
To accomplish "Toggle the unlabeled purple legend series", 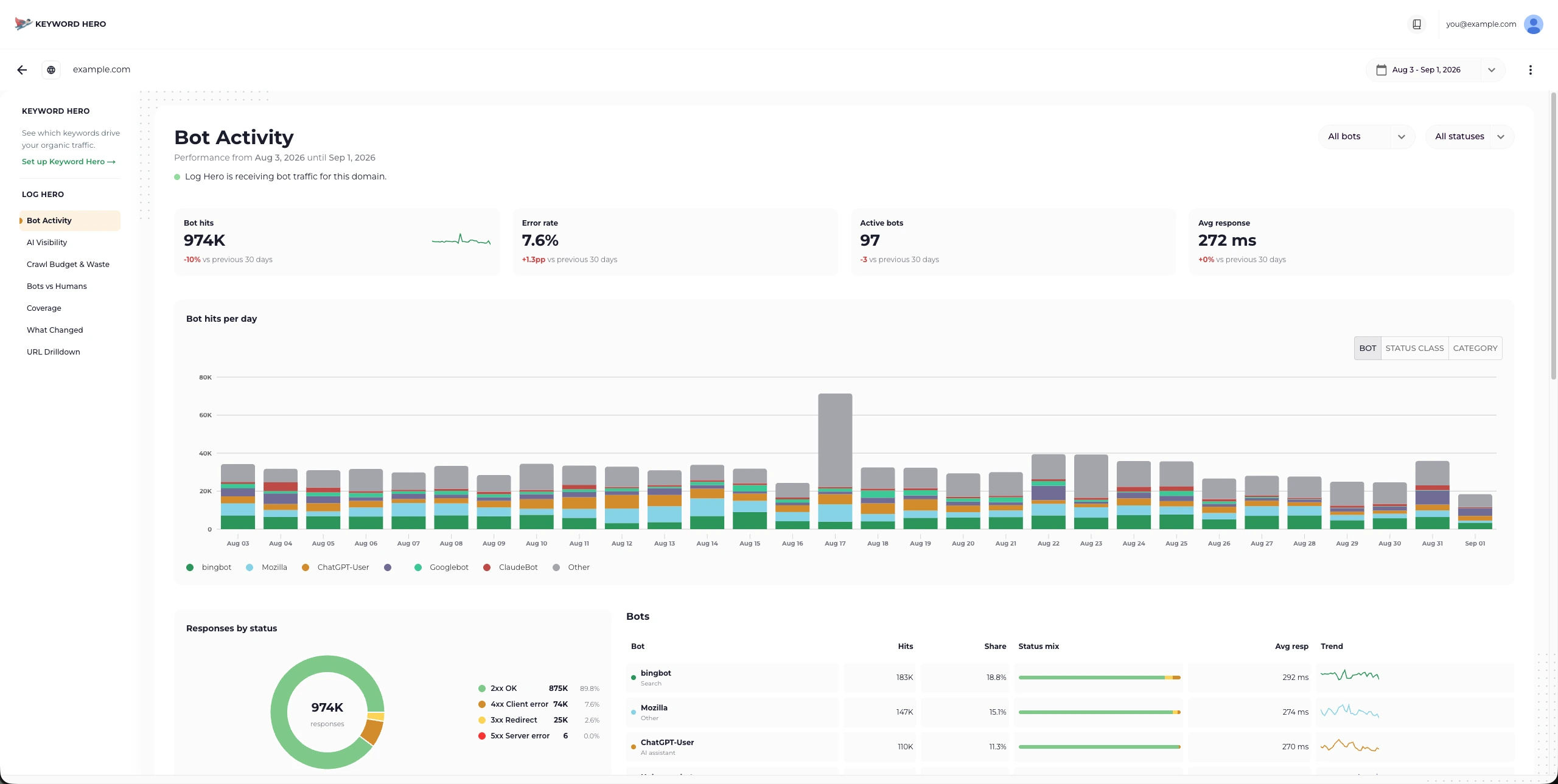I will click(x=388, y=567).
